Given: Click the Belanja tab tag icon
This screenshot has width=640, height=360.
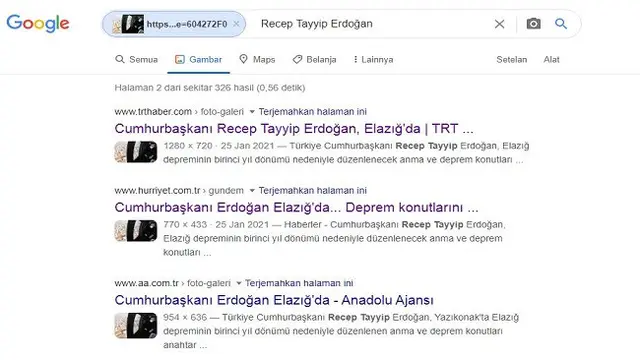Looking at the screenshot, I should 297,60.
